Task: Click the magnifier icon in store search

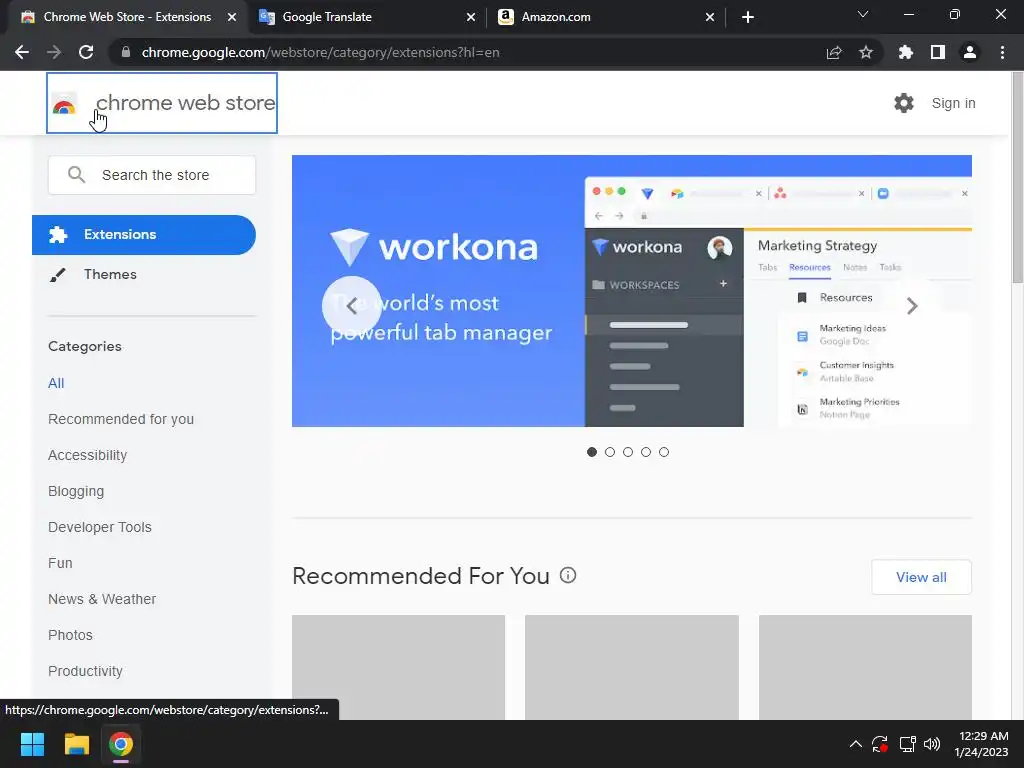Action: (x=76, y=174)
